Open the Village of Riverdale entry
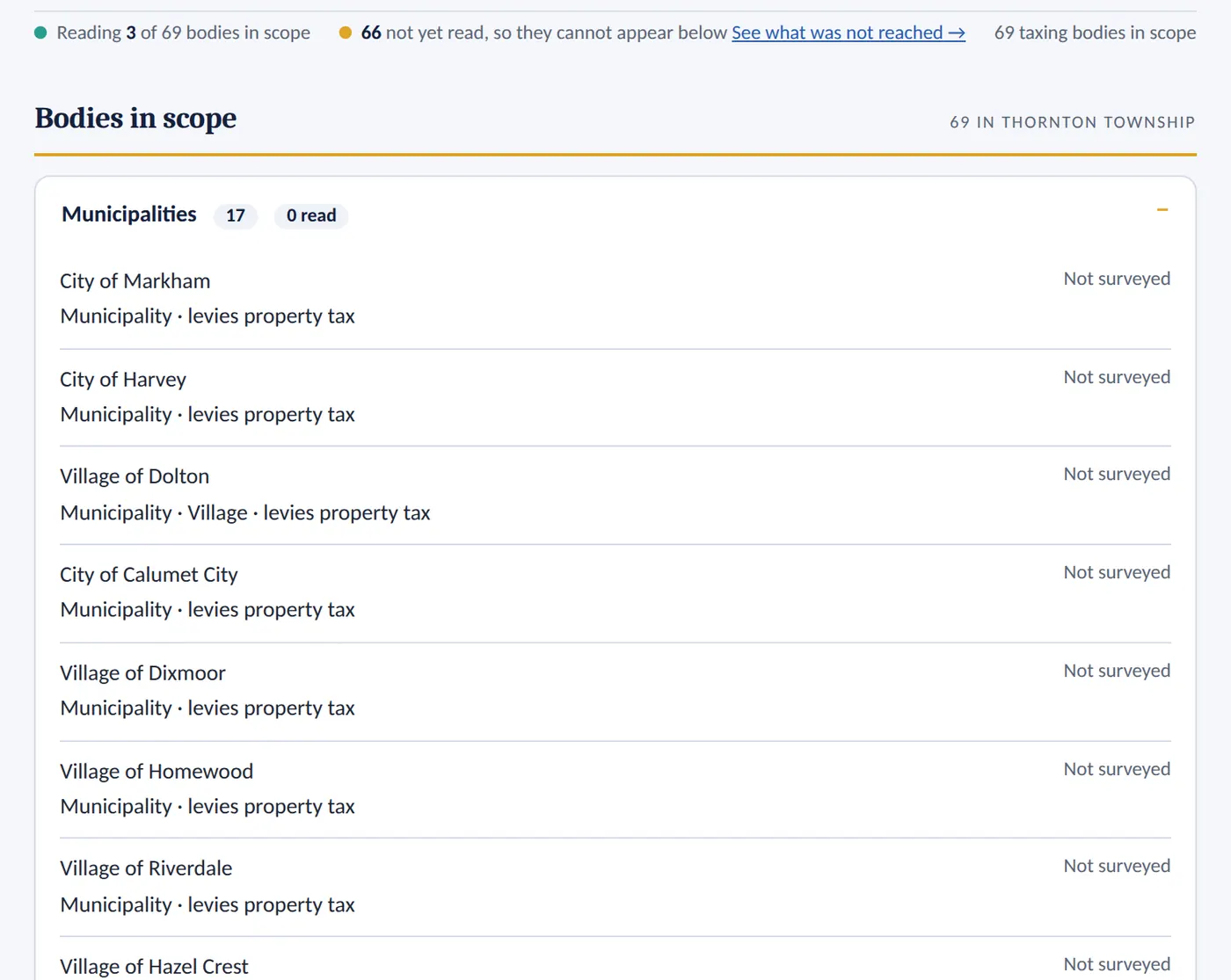Screen dimensions: 1231x980 (x=615, y=887)
